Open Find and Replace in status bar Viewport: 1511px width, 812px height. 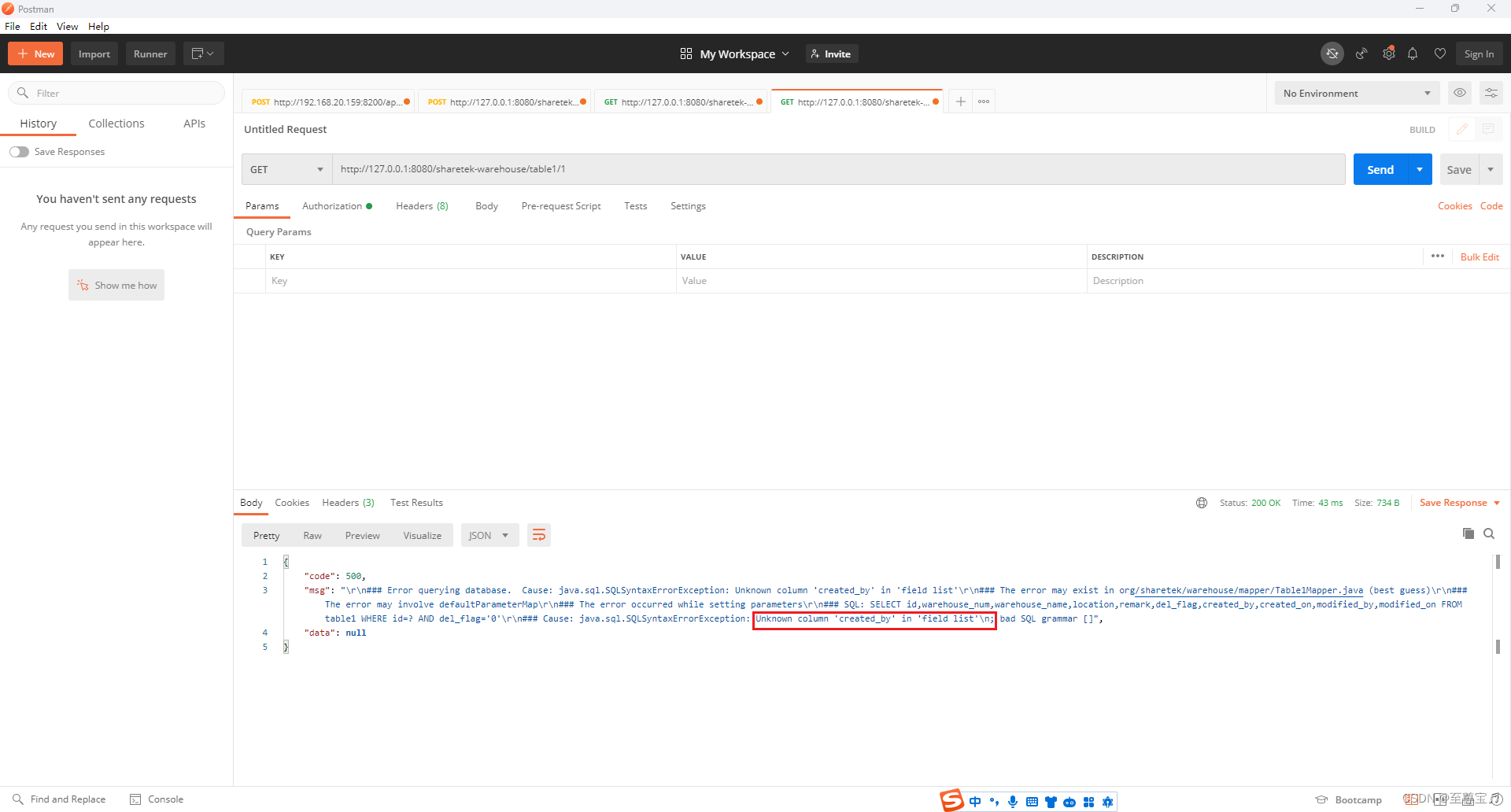pyautogui.click(x=60, y=799)
